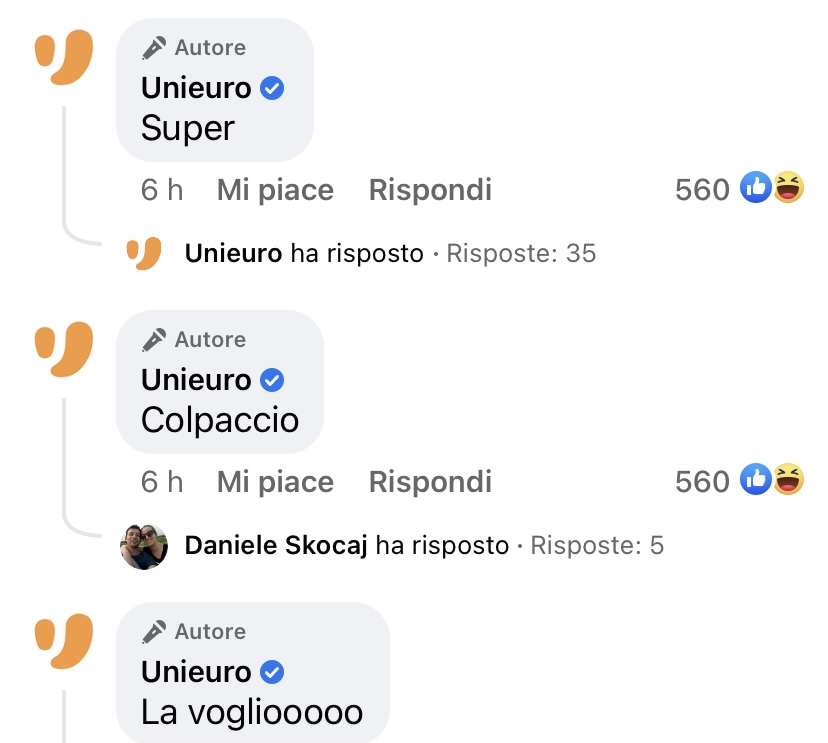Click Unieuro avatar beside the "Super" comment

point(64,55)
